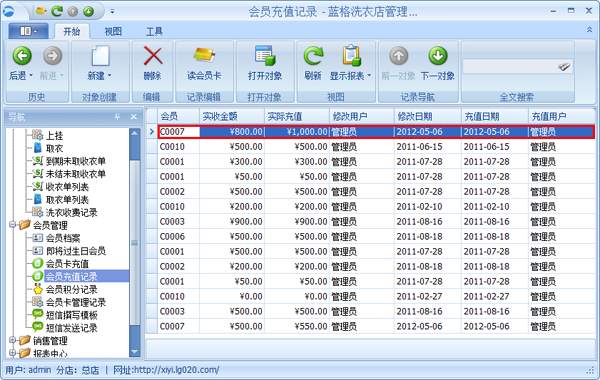
Task: Sort by the 会员 column header
Action: (x=178, y=116)
